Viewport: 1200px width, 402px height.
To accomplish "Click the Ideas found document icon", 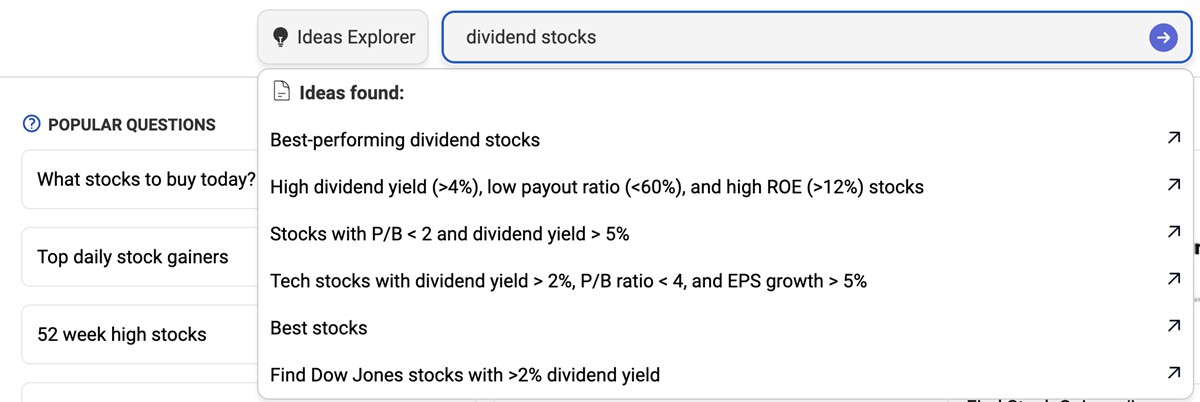I will [282, 93].
